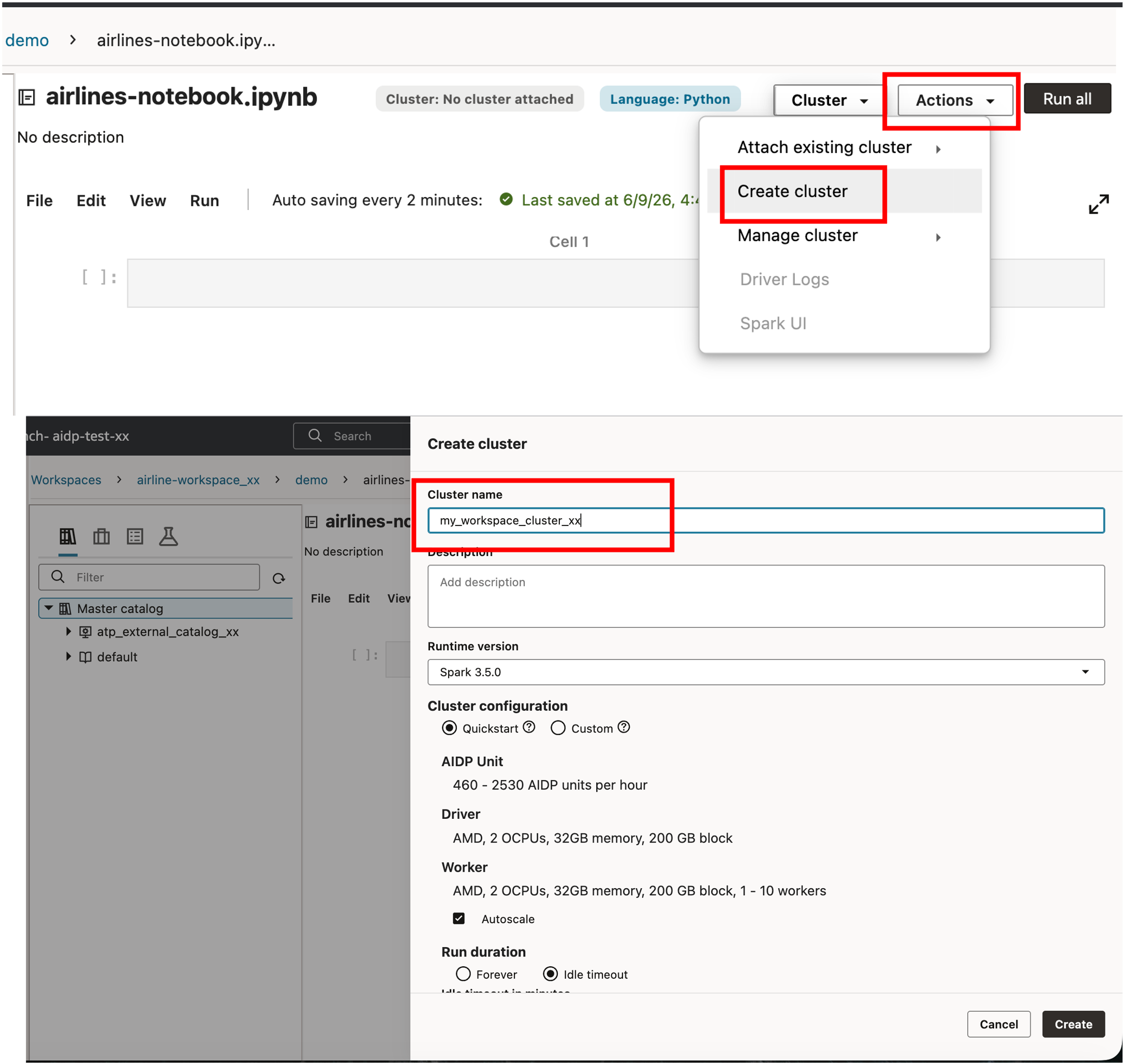Click the Add description text area
This screenshot has width=1124, height=1064.
coord(765,595)
